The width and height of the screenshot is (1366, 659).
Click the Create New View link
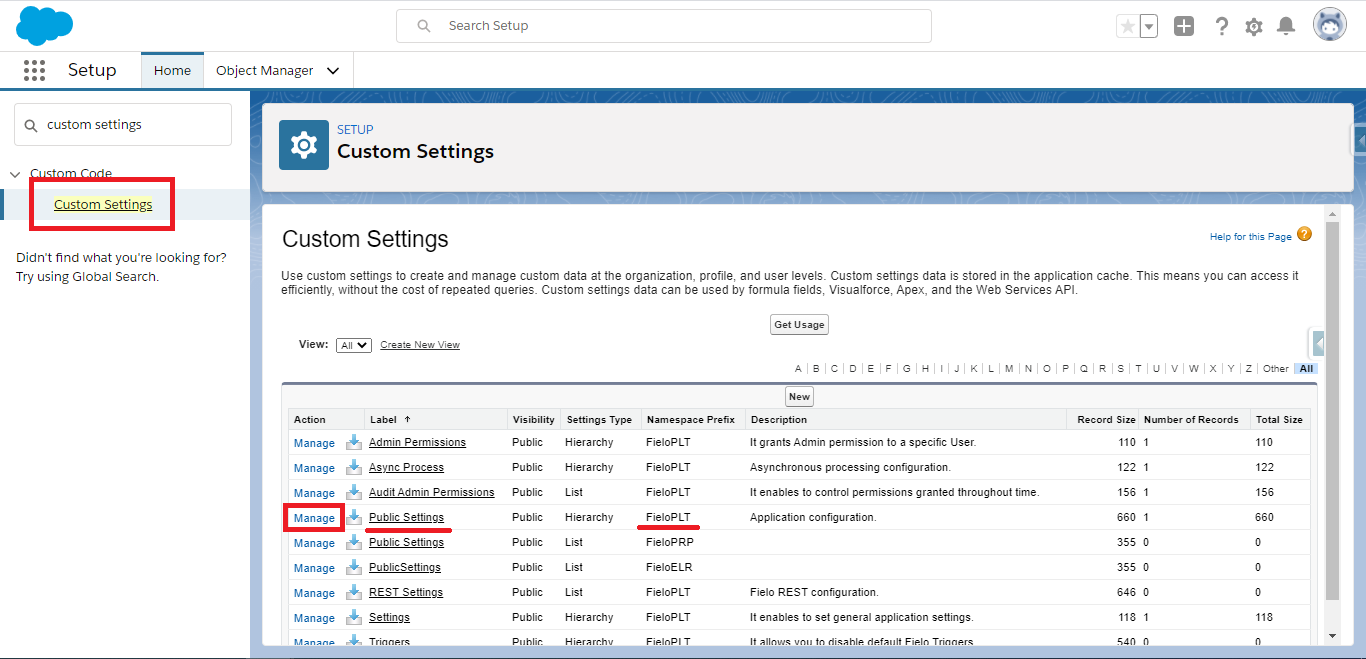[x=420, y=345]
